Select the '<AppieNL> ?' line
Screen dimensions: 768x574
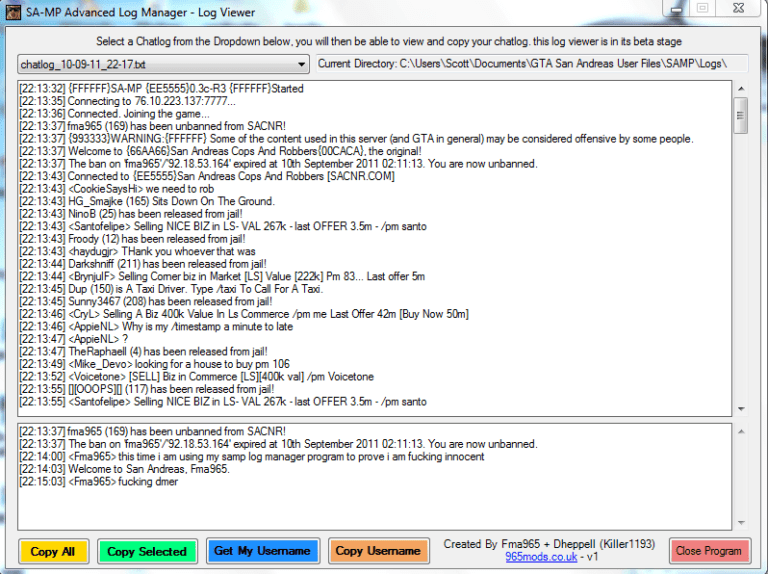(x=73, y=339)
